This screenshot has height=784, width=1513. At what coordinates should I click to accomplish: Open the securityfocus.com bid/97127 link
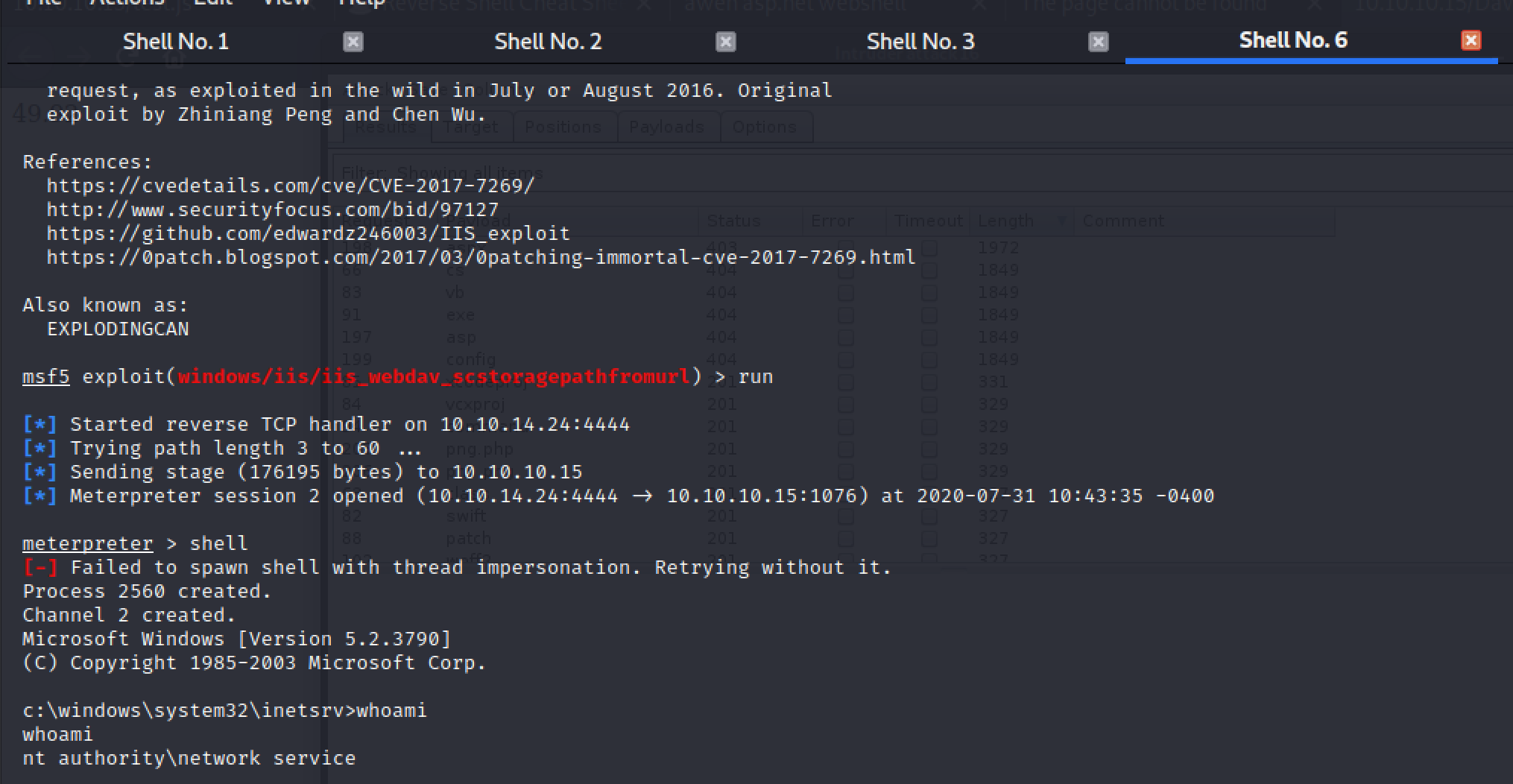273,209
